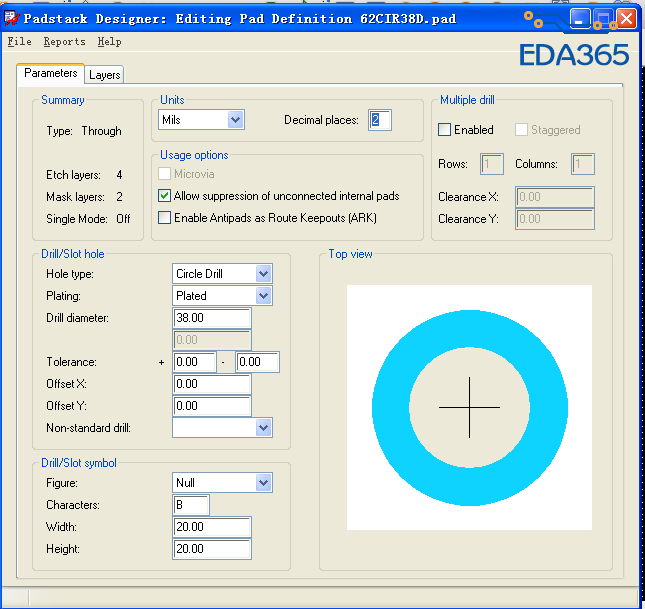Open the Reports menu

pyautogui.click(x=65, y=42)
